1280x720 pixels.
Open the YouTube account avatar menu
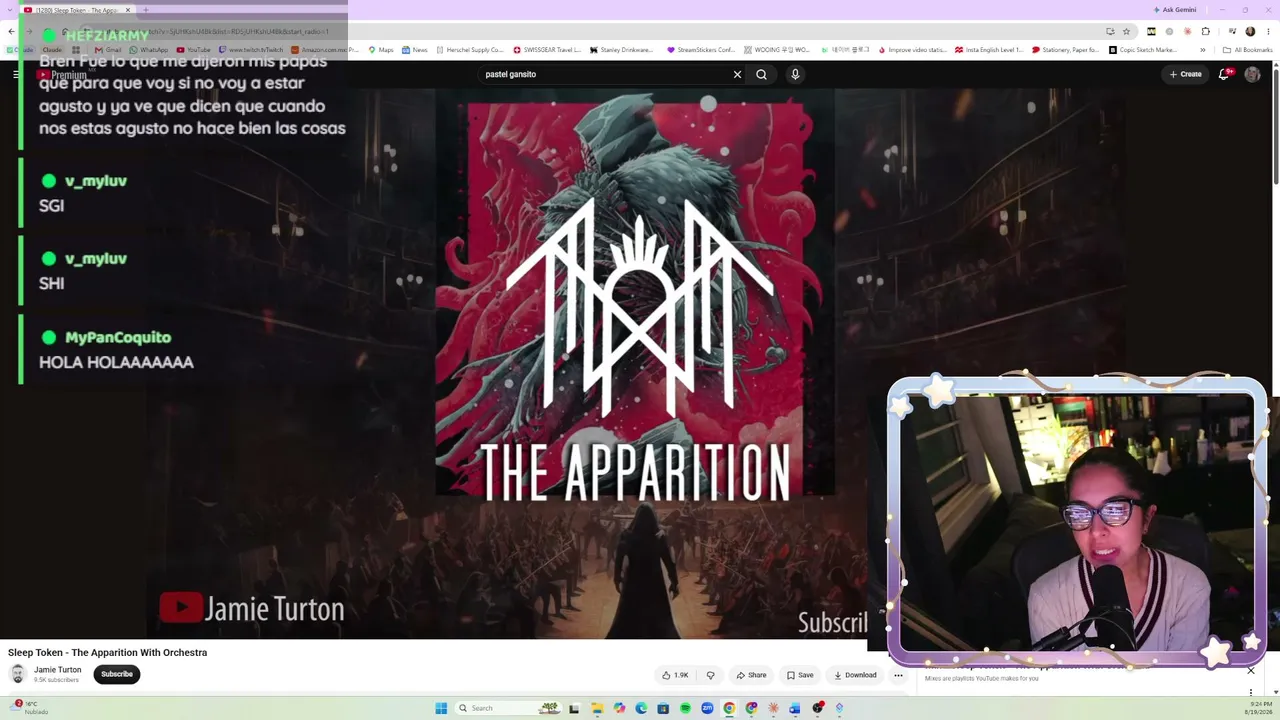[x=1252, y=74]
